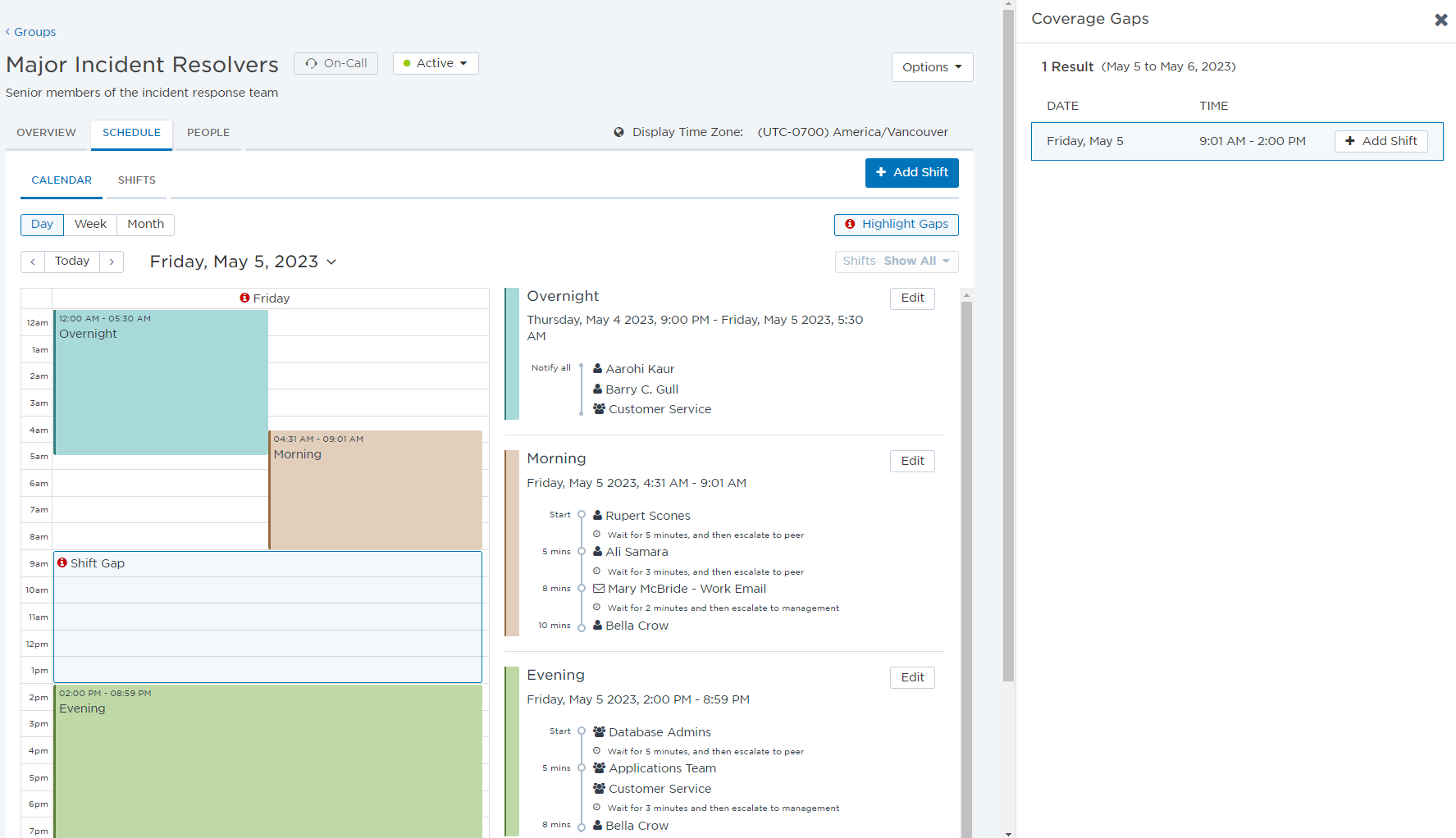Click Ali Samara person icon
Image resolution: width=1456 pixels, height=838 pixels.
pos(598,552)
